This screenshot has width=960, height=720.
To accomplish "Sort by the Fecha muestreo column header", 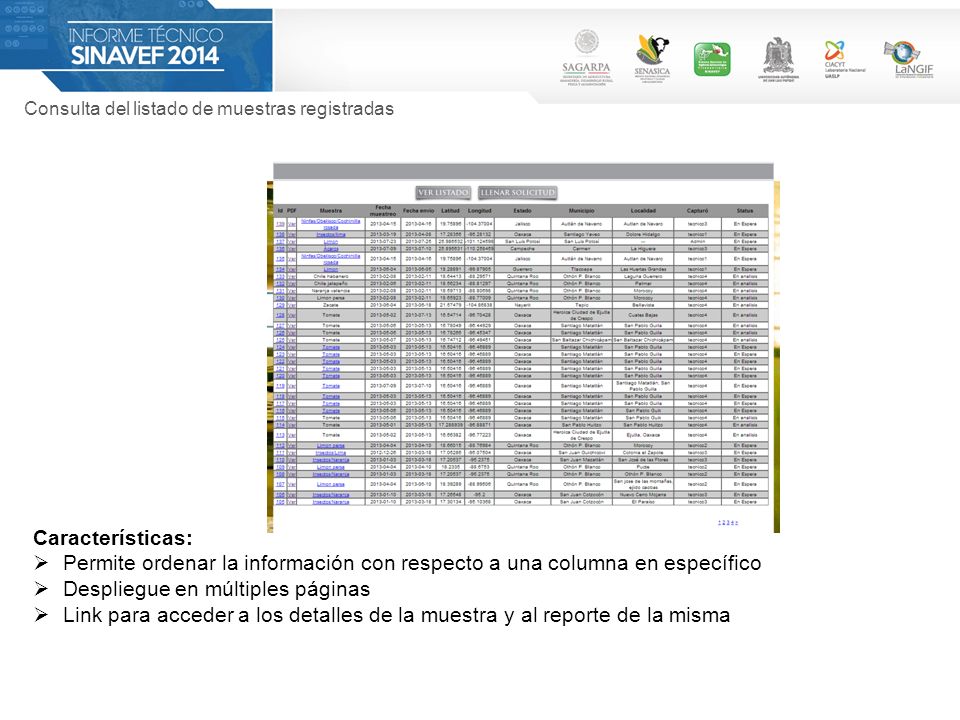I will (383, 211).
